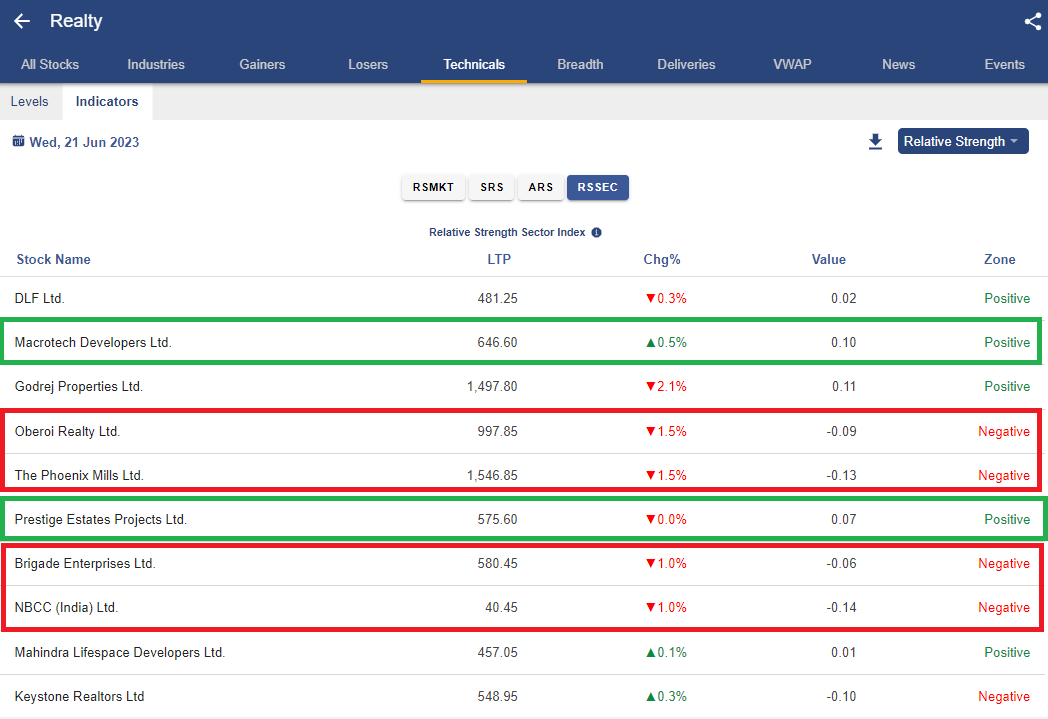
Task: Open the Breadth tab
Action: [580, 64]
